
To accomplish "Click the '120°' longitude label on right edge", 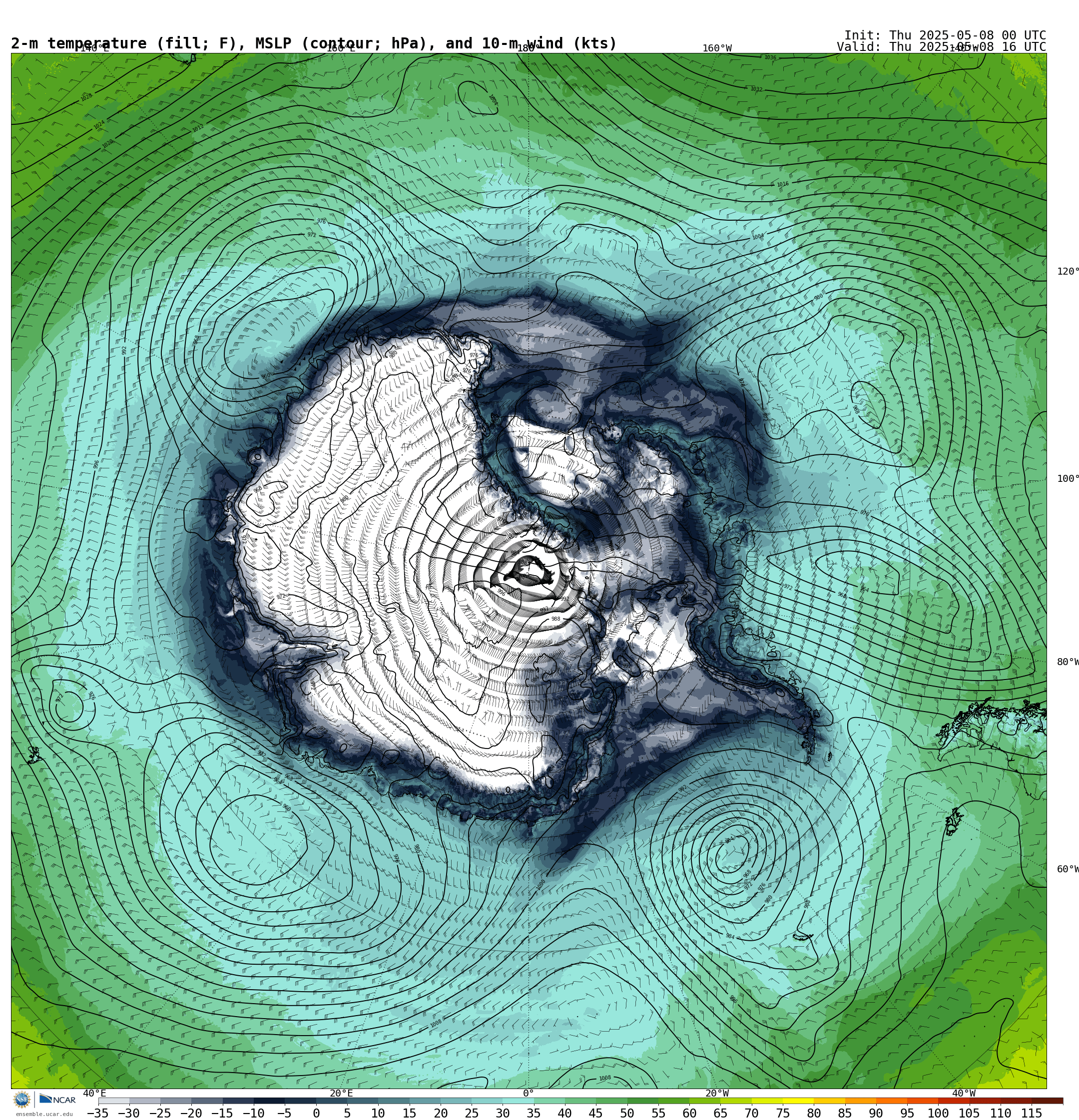I will [1068, 272].
